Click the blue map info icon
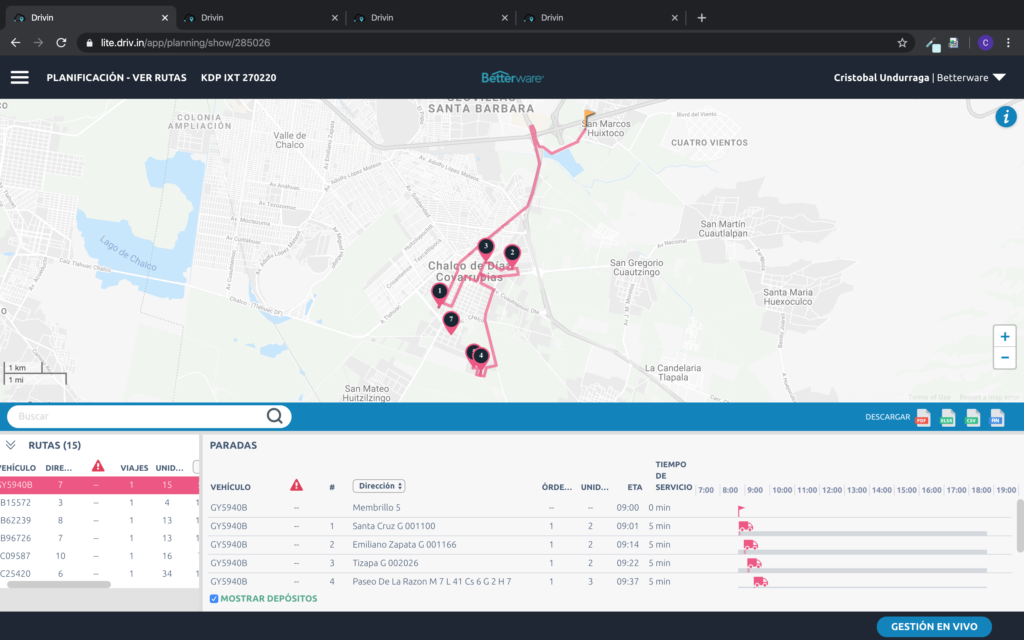 tap(1005, 117)
